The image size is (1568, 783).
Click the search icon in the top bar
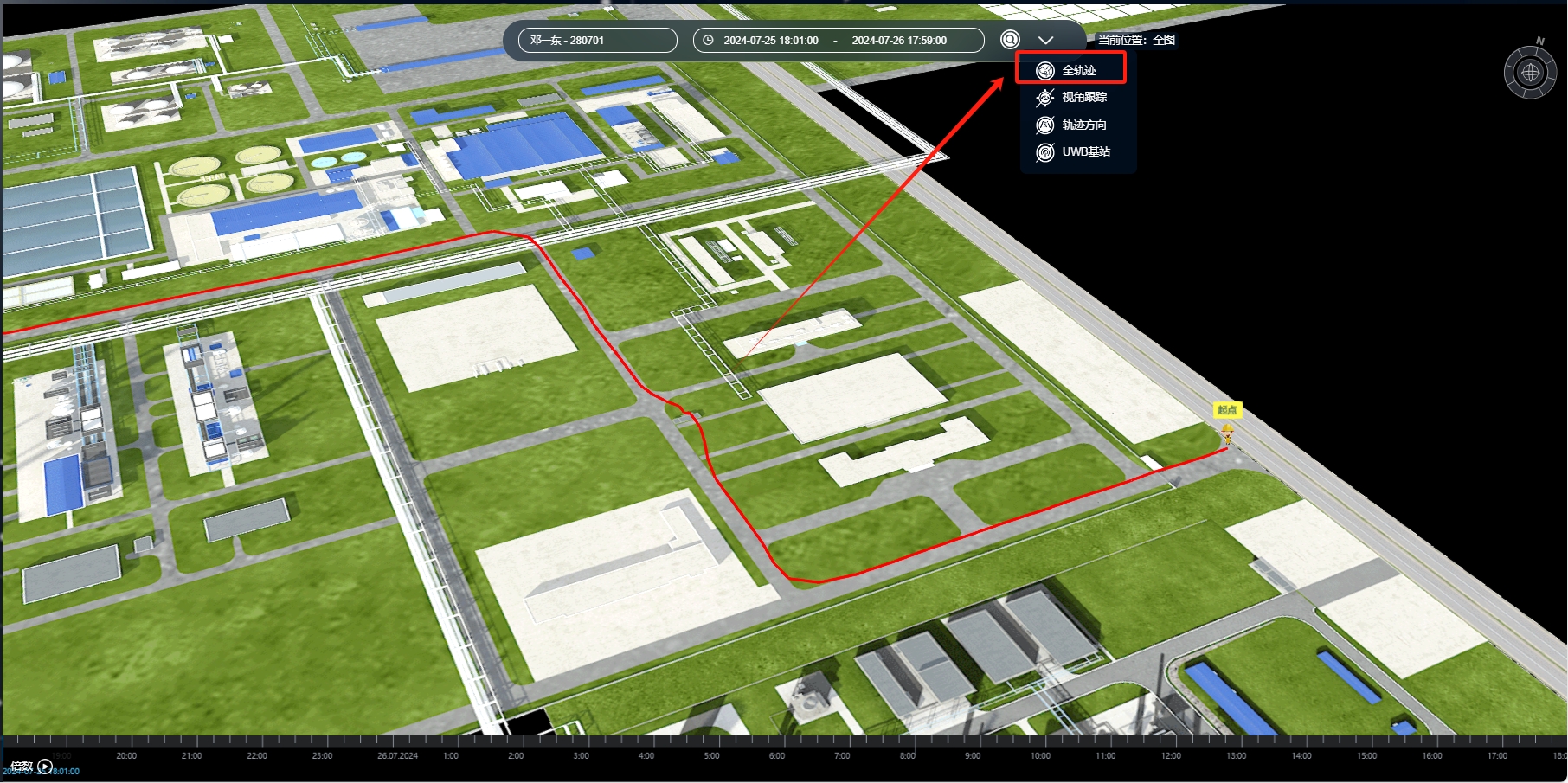(x=1010, y=40)
